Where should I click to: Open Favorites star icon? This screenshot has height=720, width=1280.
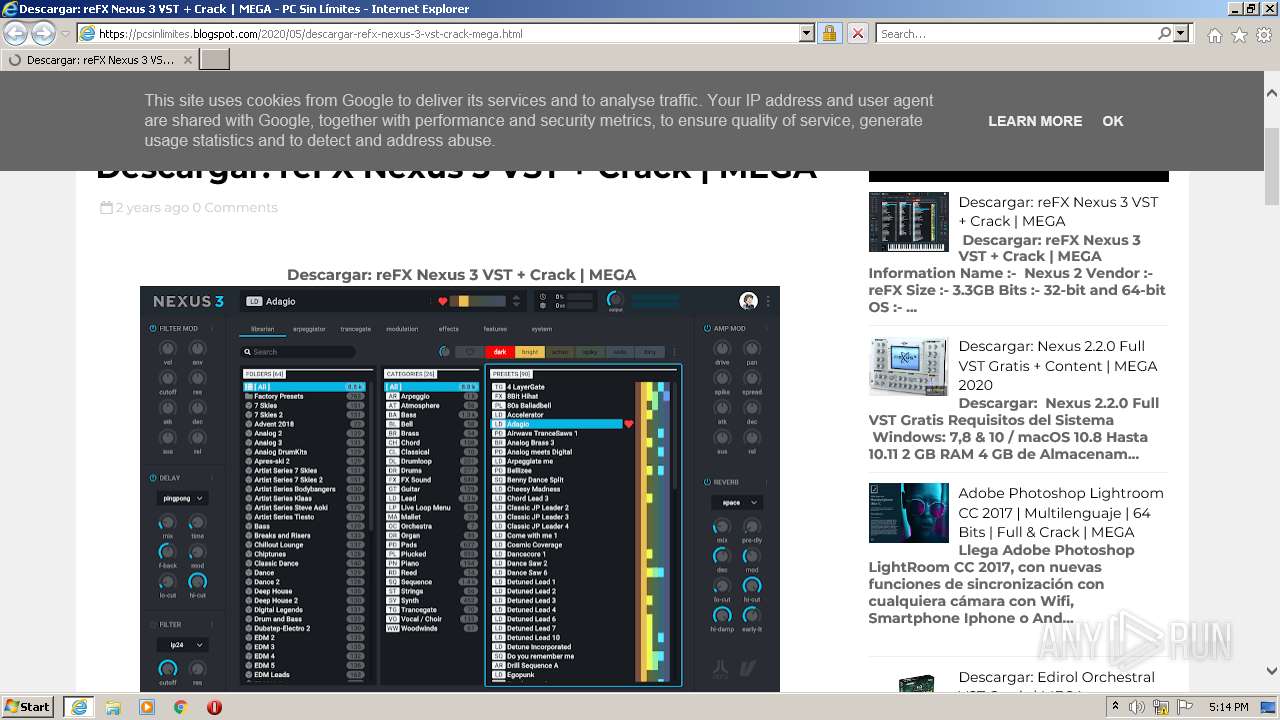[x=1239, y=35]
